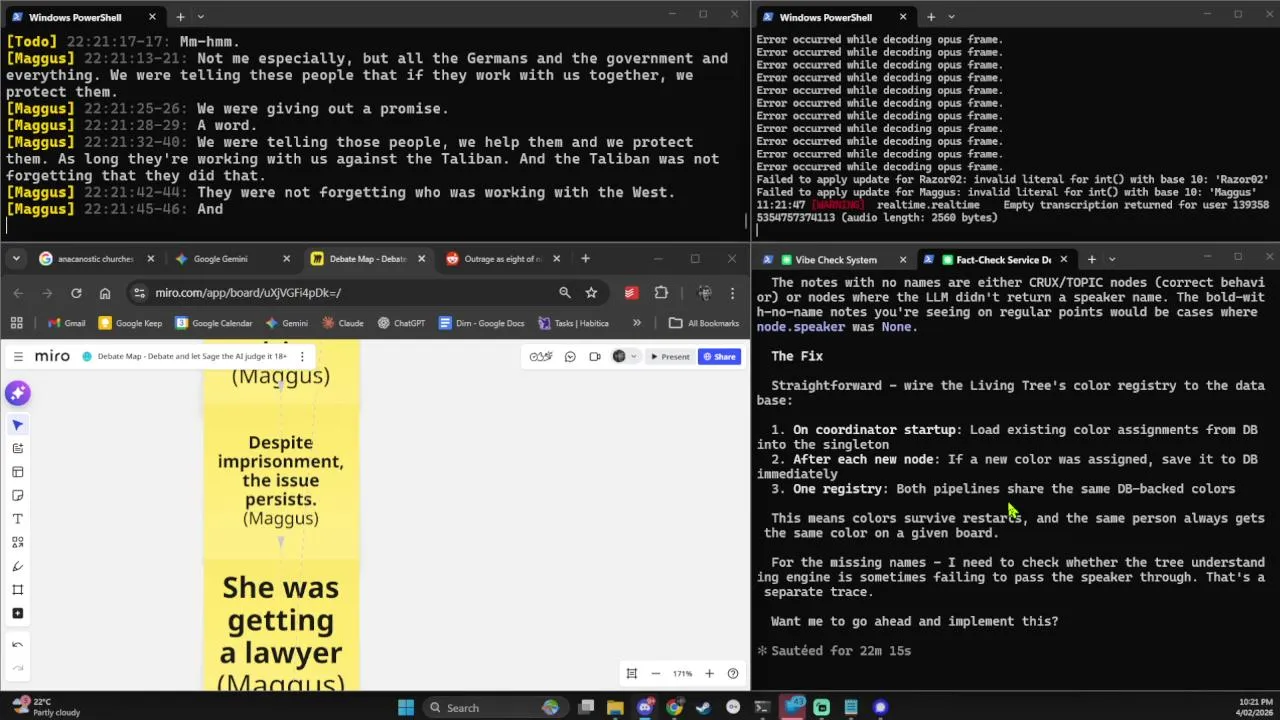The width and height of the screenshot is (1280, 720).
Task: Bookmark this page with star icon
Action: (x=591, y=293)
